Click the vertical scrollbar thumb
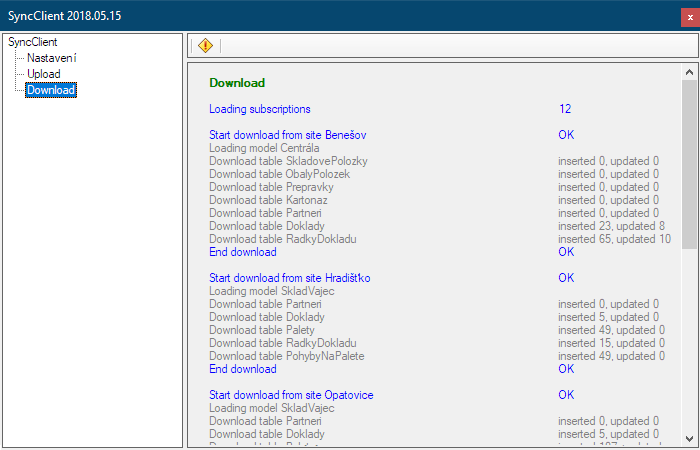The width and height of the screenshot is (700, 450). point(689,164)
